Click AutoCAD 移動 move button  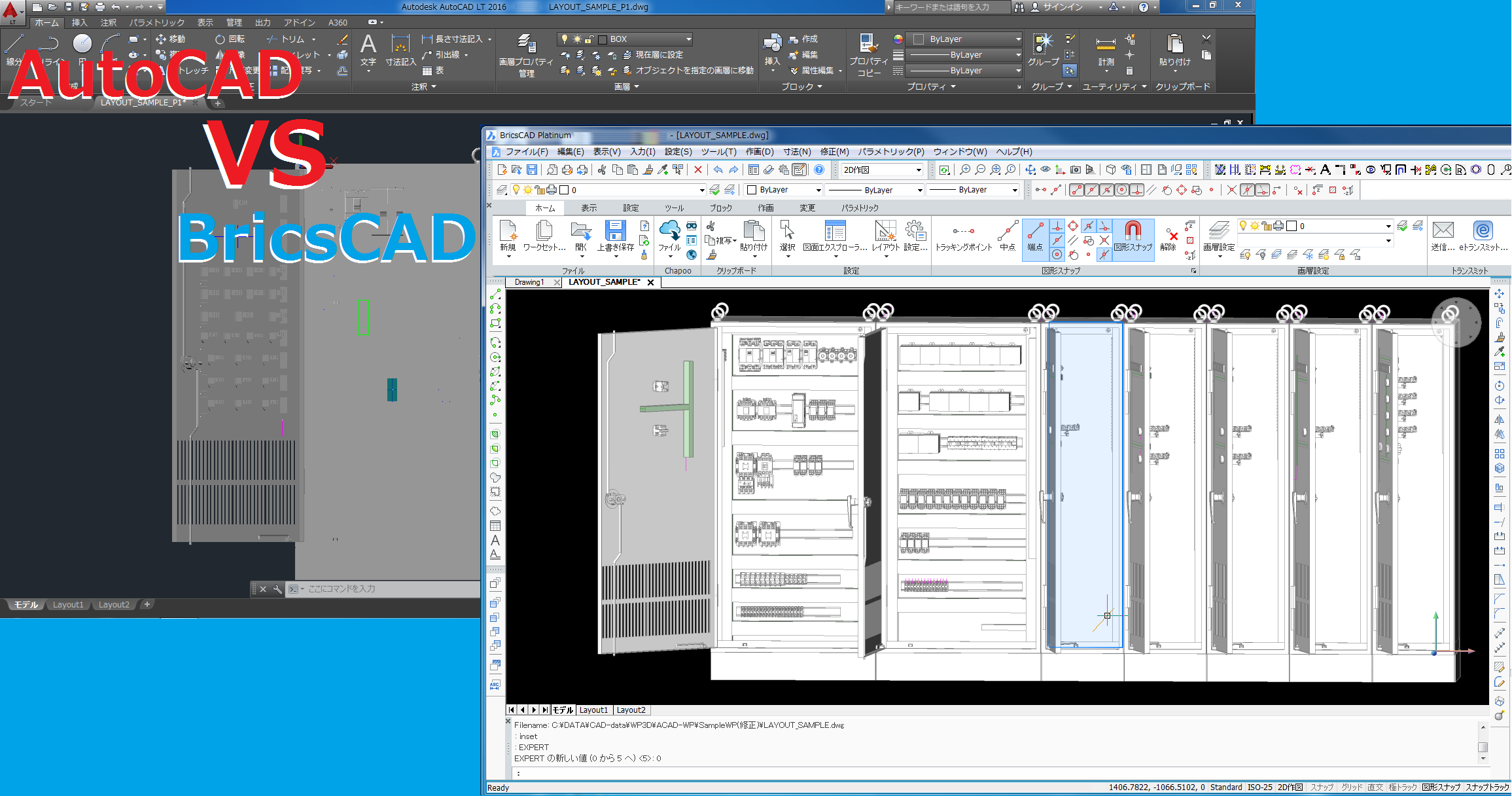pyautogui.click(x=171, y=39)
